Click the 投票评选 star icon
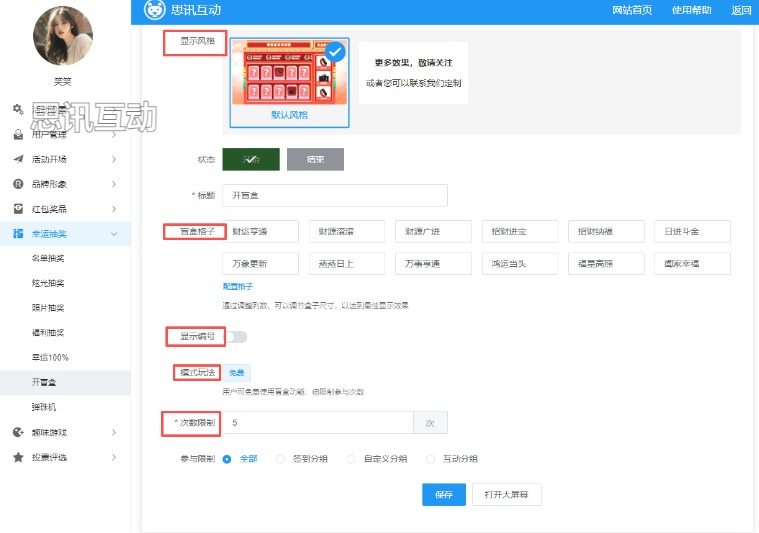The image size is (759, 533). point(18,457)
